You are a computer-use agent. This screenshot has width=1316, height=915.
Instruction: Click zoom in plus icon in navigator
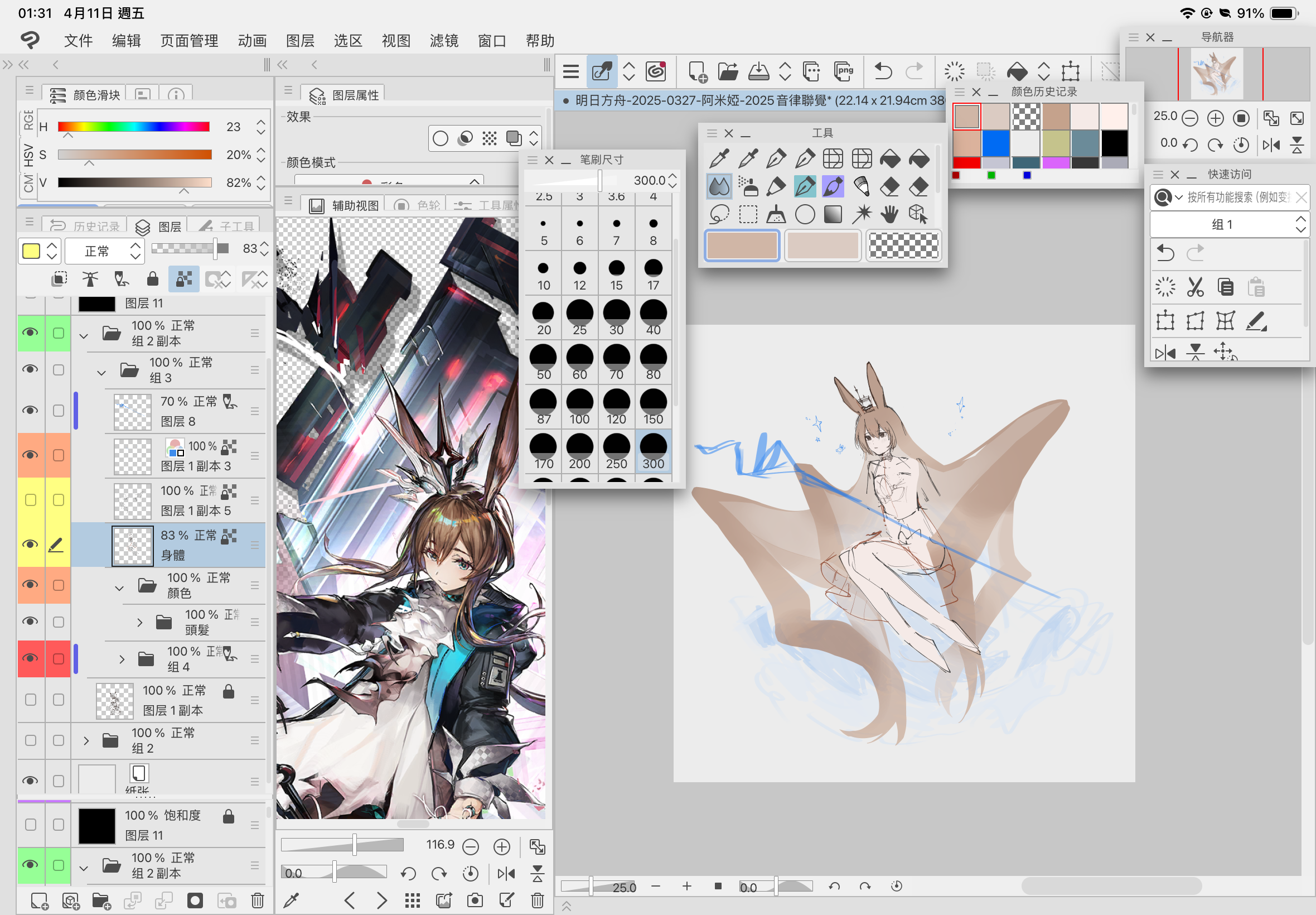1215,118
